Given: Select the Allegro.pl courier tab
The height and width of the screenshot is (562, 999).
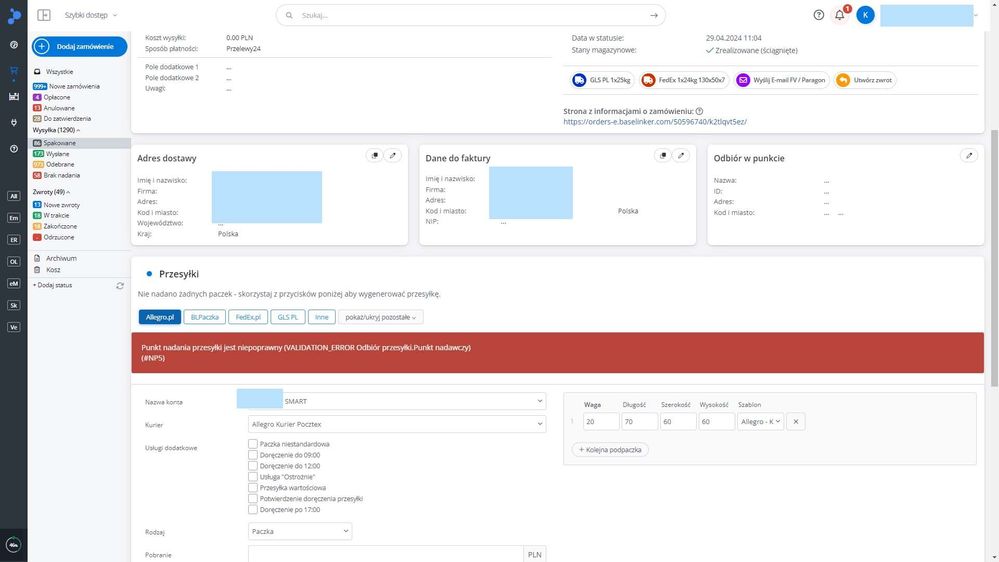Looking at the screenshot, I should 160,317.
